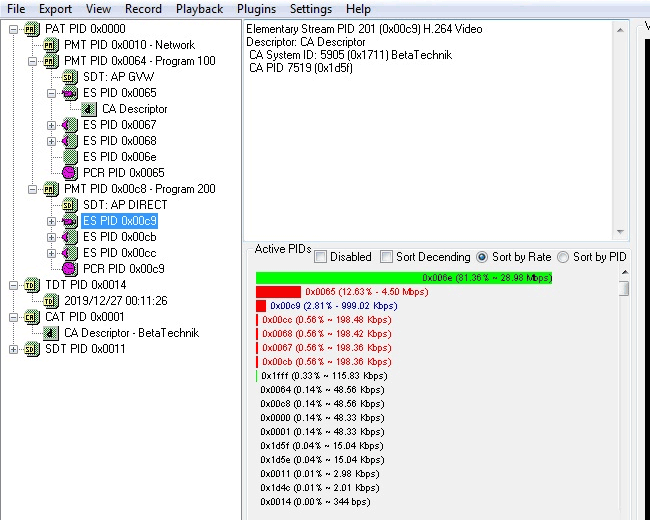Select the CA Descriptor - BetaTechnik tree item
The width and height of the screenshot is (650, 520).
(x=131, y=333)
